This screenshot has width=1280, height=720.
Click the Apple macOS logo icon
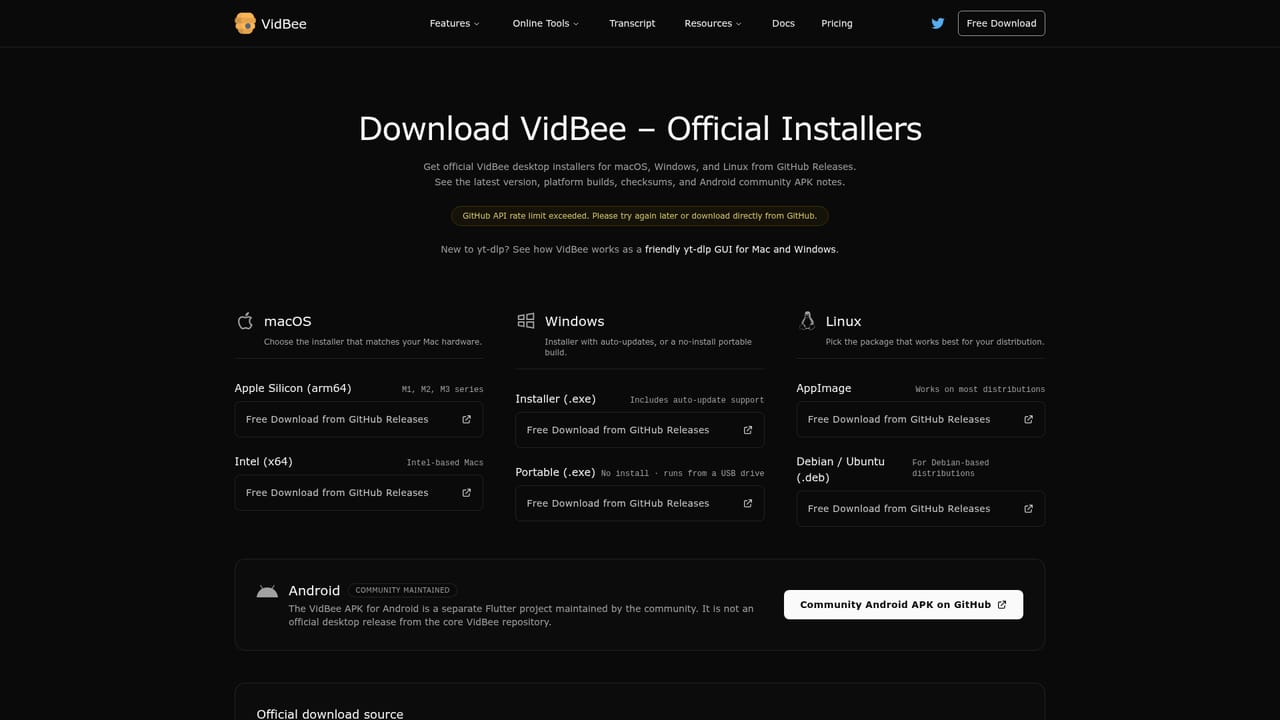(245, 321)
